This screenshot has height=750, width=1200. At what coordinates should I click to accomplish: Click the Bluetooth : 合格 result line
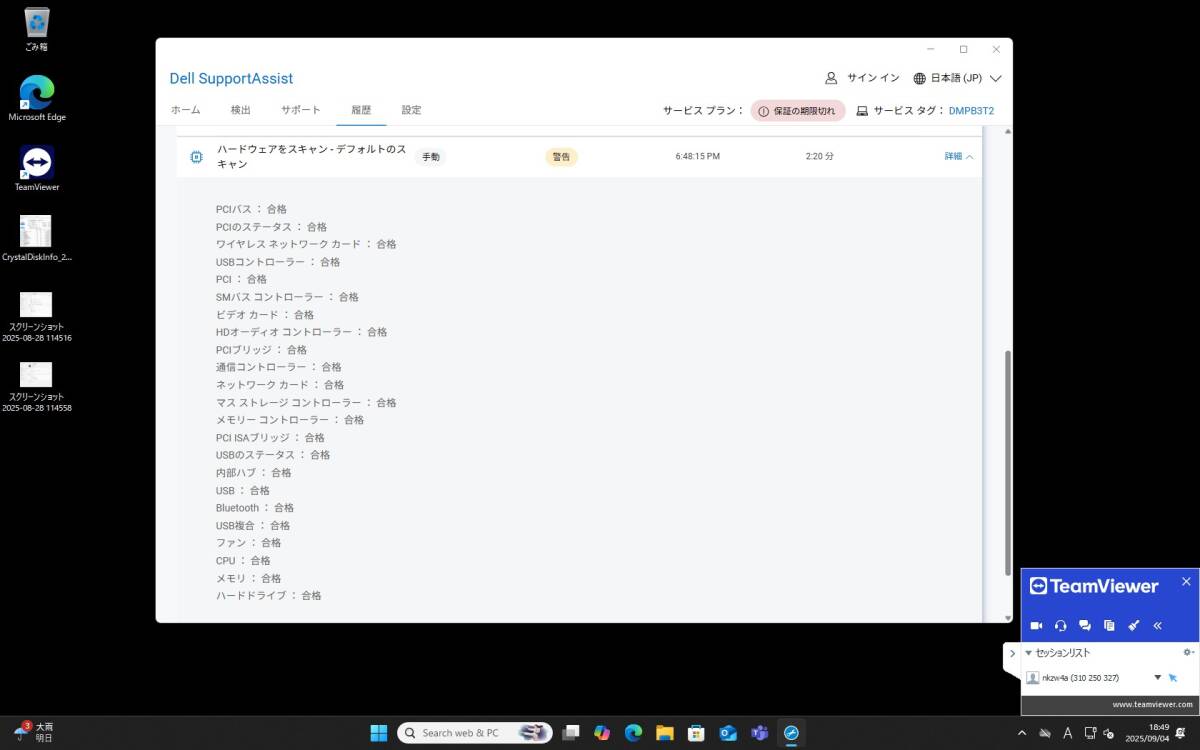(x=255, y=508)
